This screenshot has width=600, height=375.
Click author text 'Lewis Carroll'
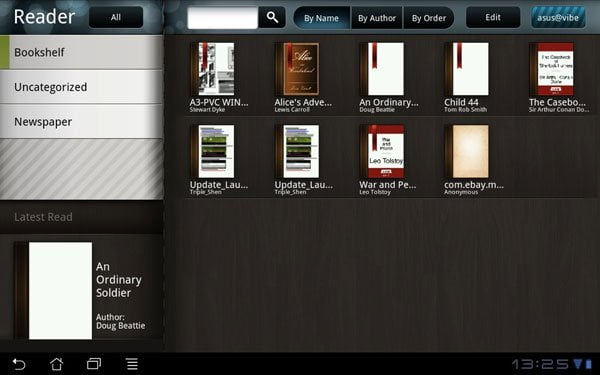(292, 110)
